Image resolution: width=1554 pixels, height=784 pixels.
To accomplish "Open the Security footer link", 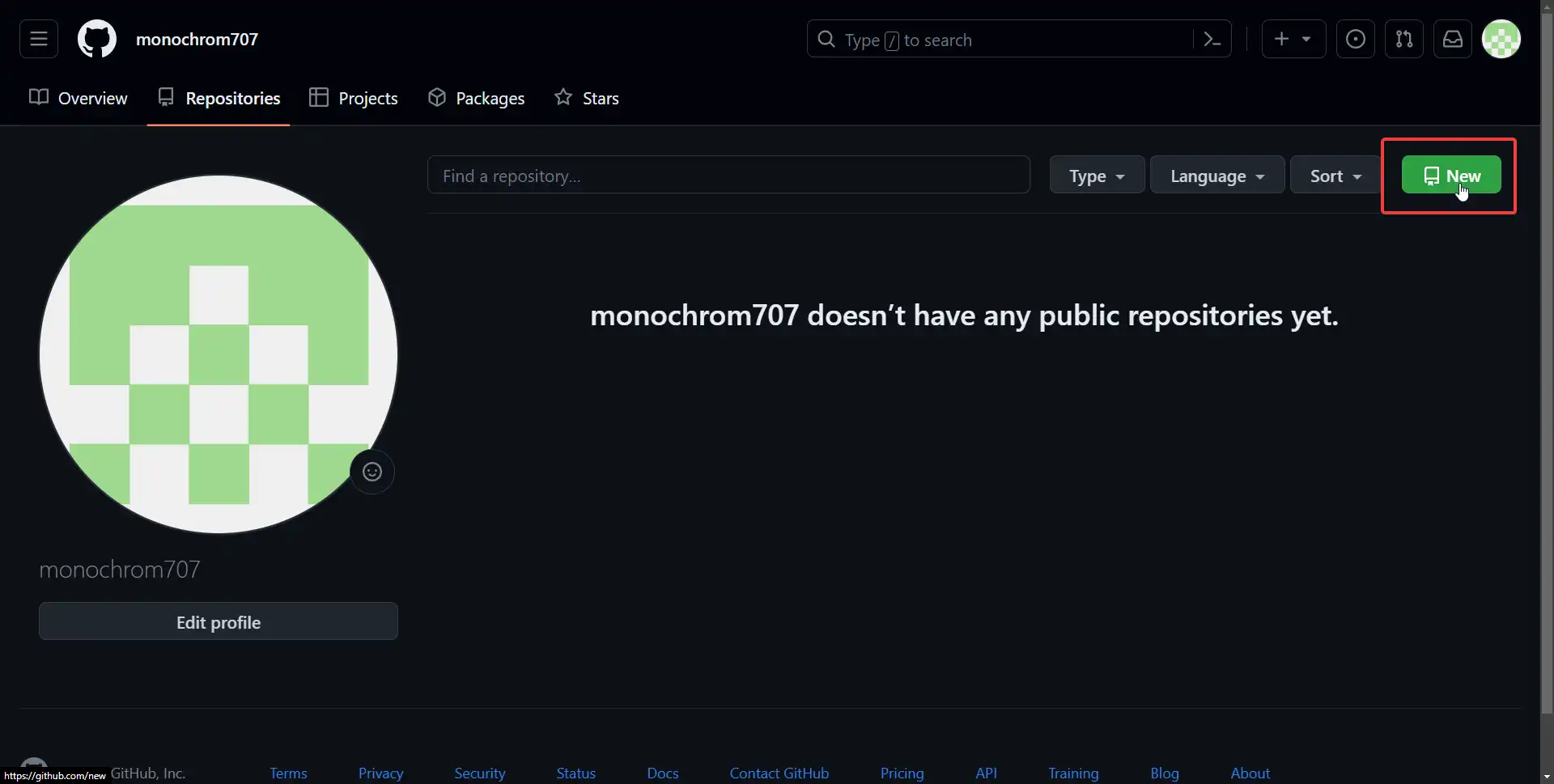I will (479, 773).
